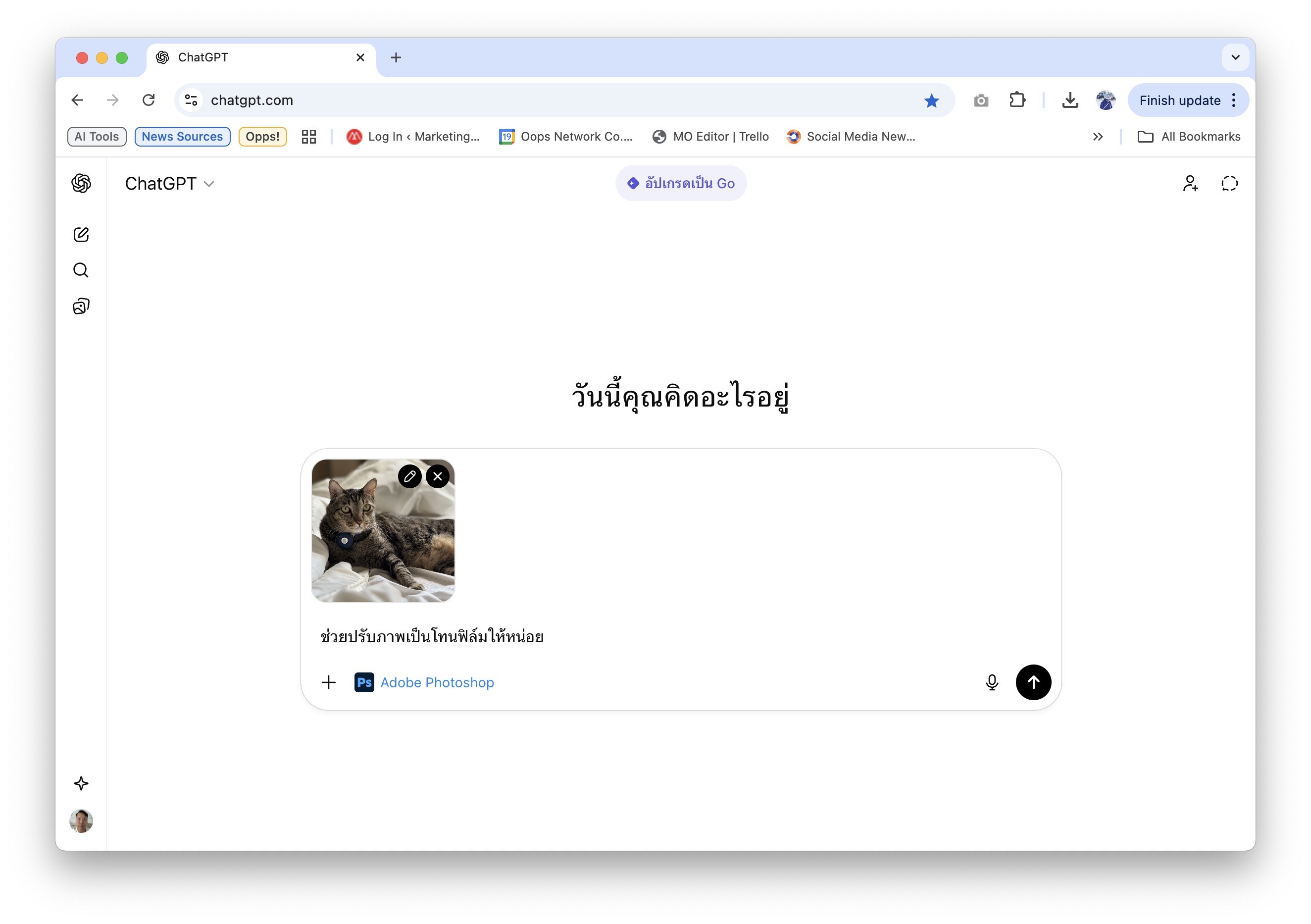Click the edit pencil on cat image
The height and width of the screenshot is (924, 1311).
[409, 476]
